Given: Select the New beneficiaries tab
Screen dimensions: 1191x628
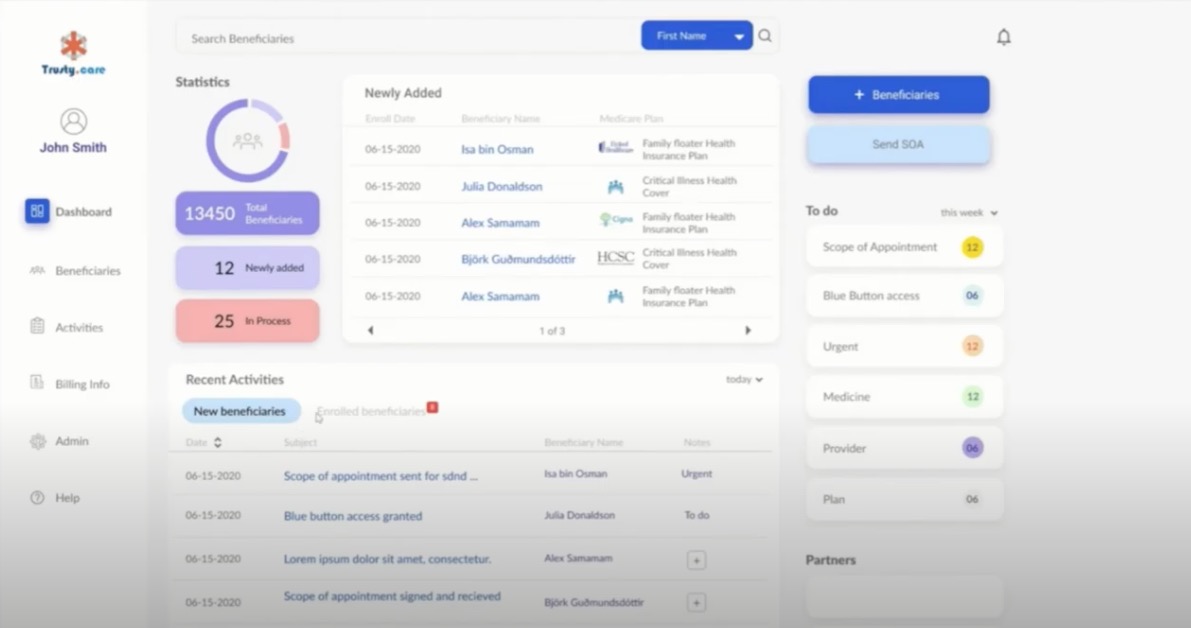Looking at the screenshot, I should point(240,411).
